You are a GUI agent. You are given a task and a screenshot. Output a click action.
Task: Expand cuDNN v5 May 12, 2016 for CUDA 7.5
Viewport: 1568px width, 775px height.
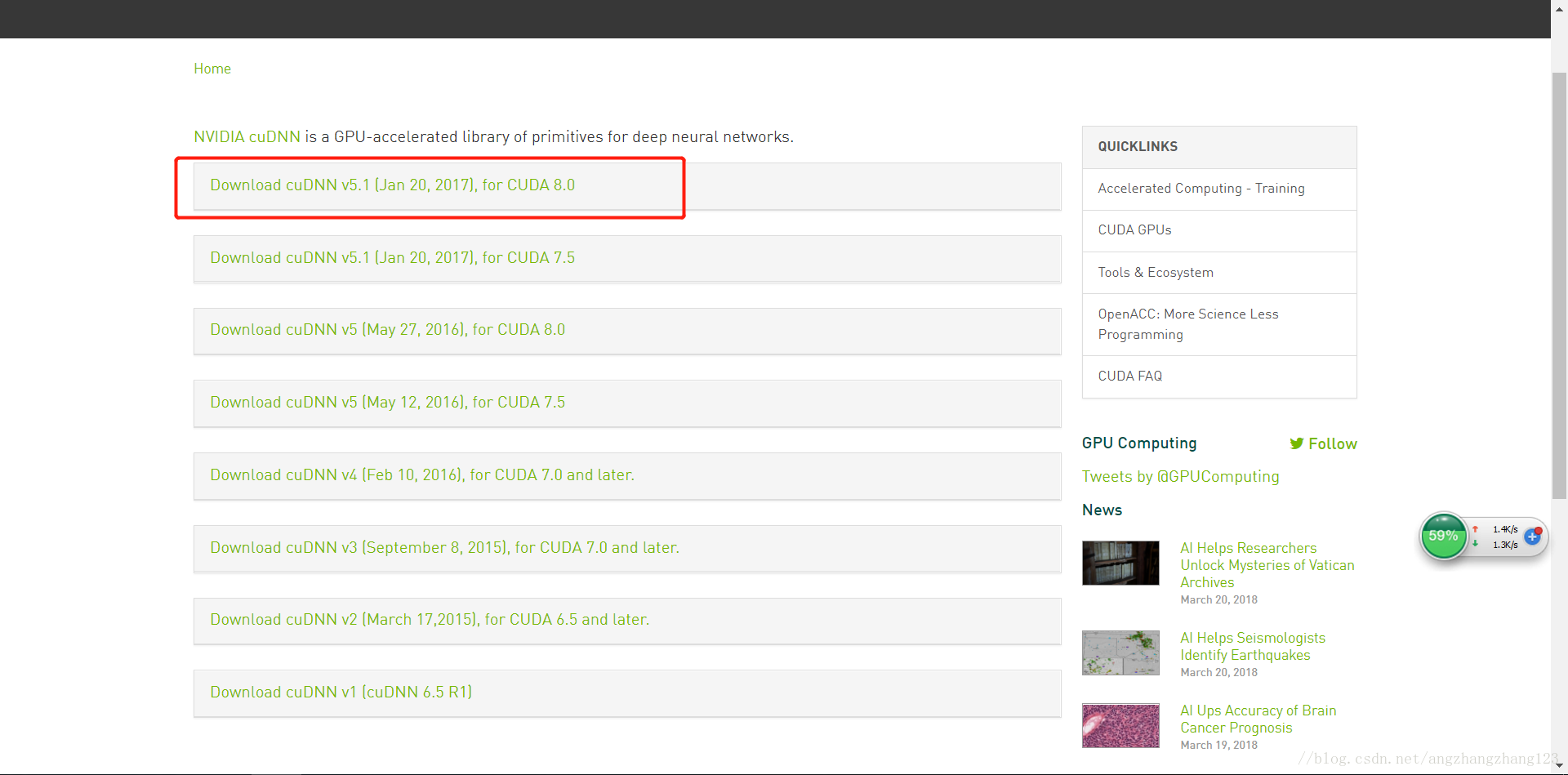(x=627, y=403)
